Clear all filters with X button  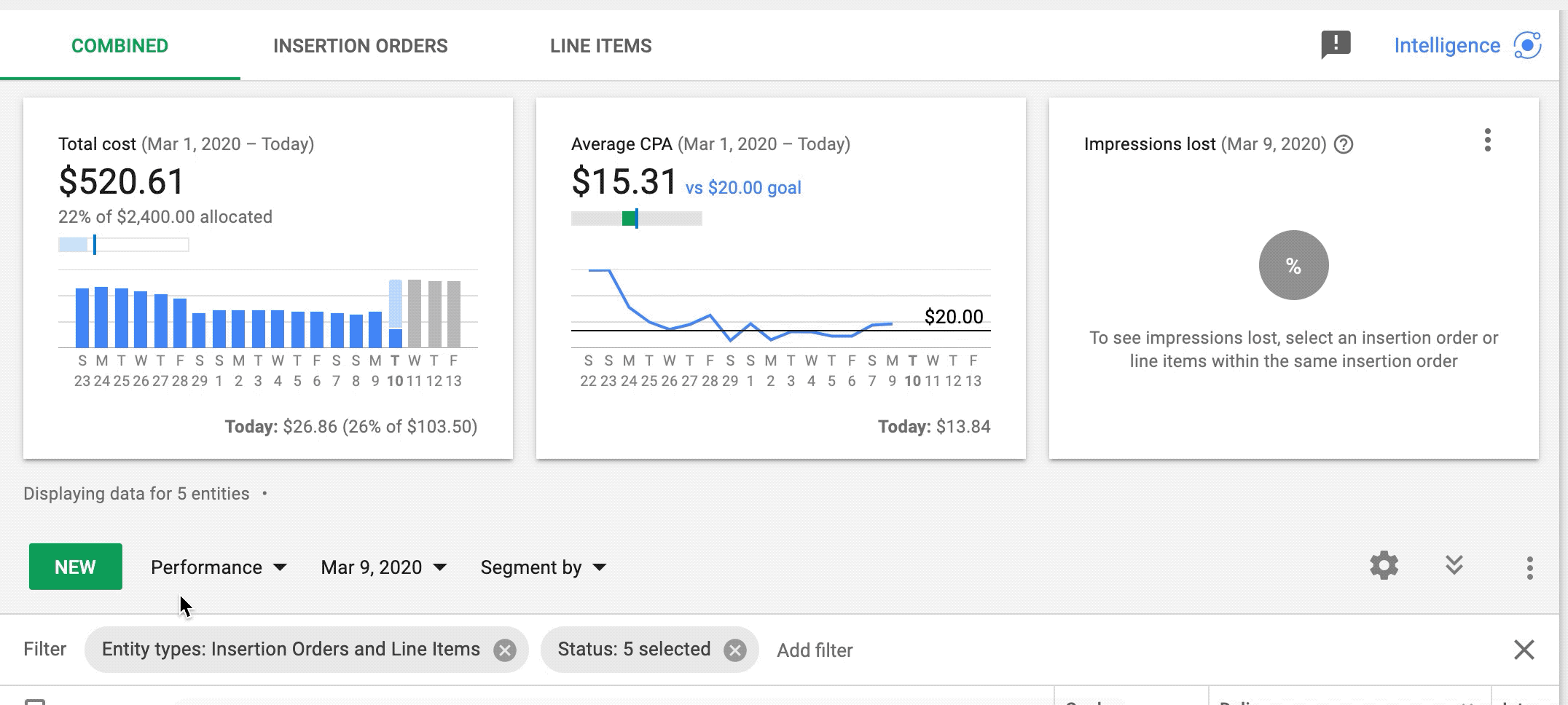(1524, 650)
